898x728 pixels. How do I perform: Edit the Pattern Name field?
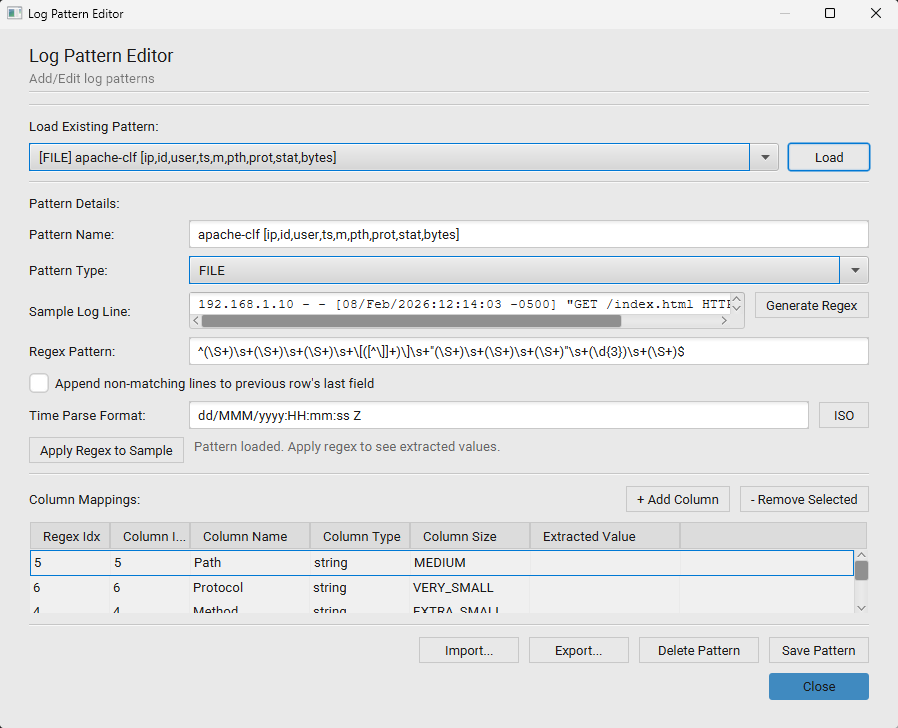coord(529,234)
